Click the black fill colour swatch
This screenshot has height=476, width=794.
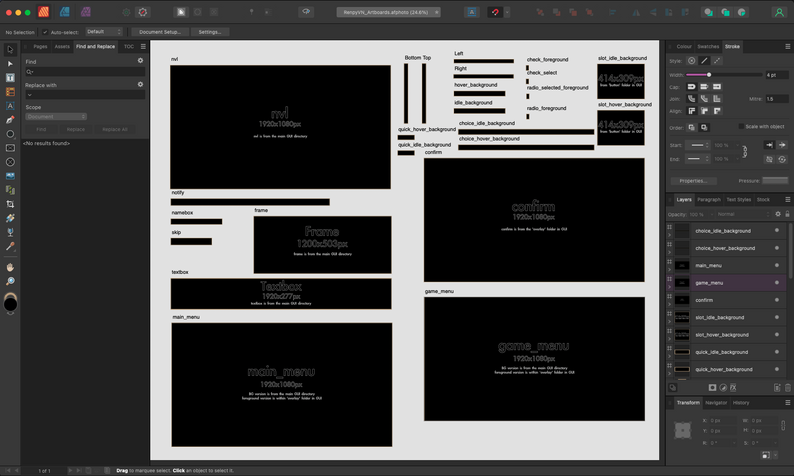[10, 304]
